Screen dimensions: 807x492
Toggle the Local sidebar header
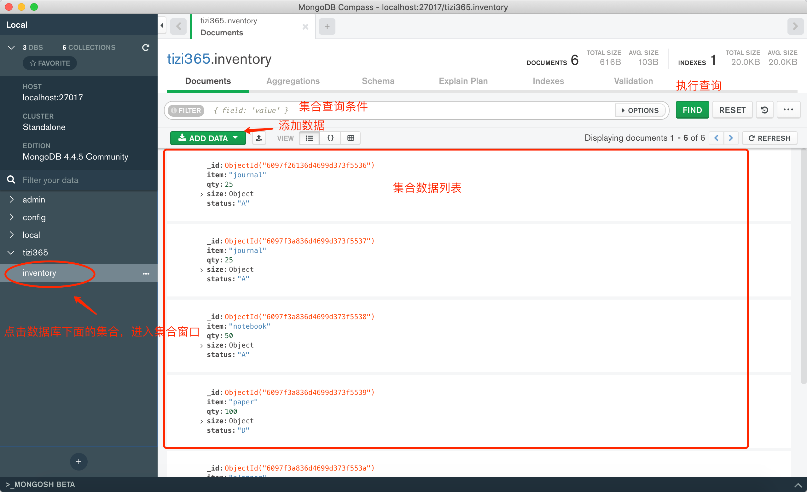[79, 25]
